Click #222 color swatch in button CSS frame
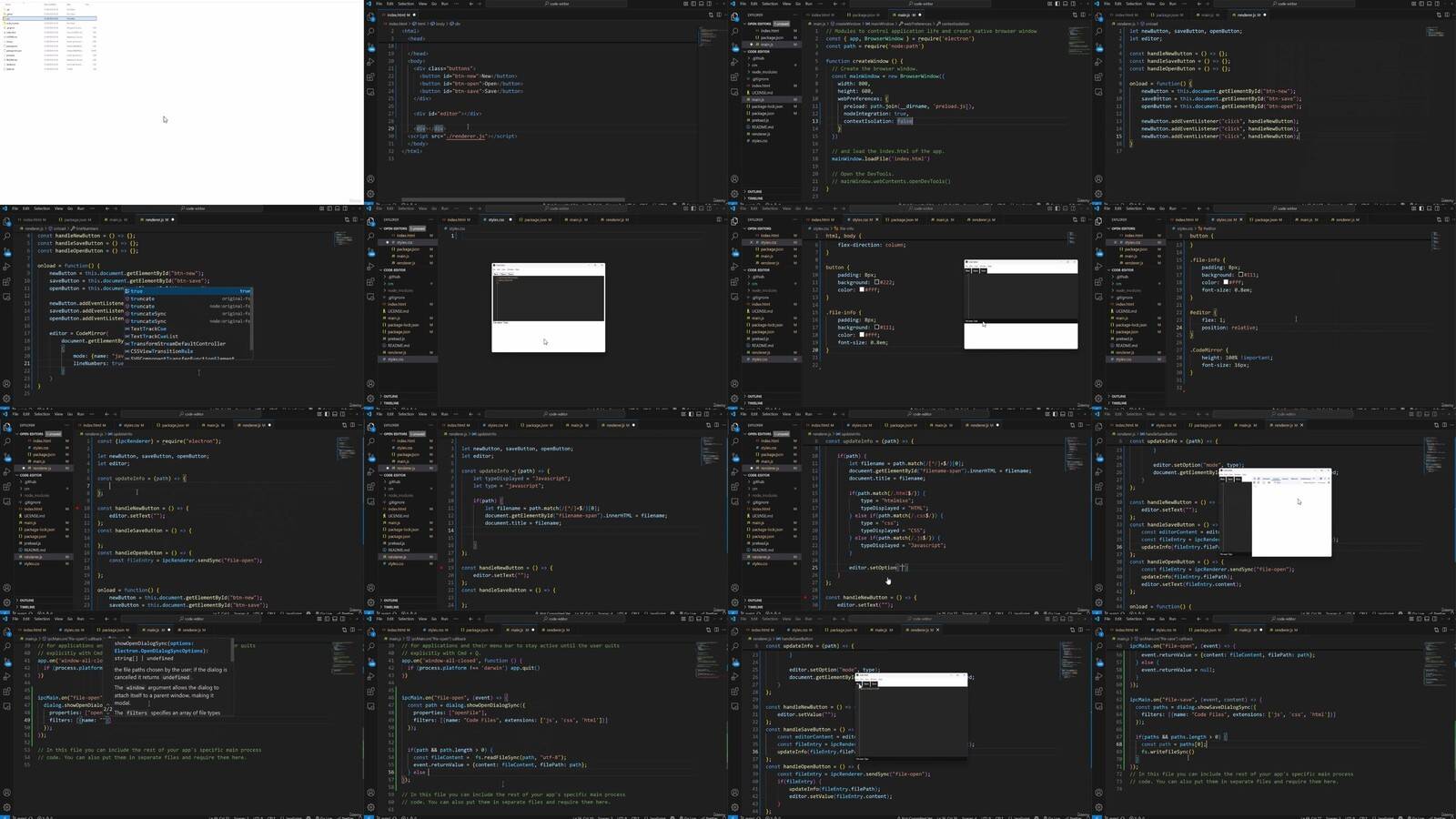This screenshot has height=819, width=1456. click(x=876, y=282)
